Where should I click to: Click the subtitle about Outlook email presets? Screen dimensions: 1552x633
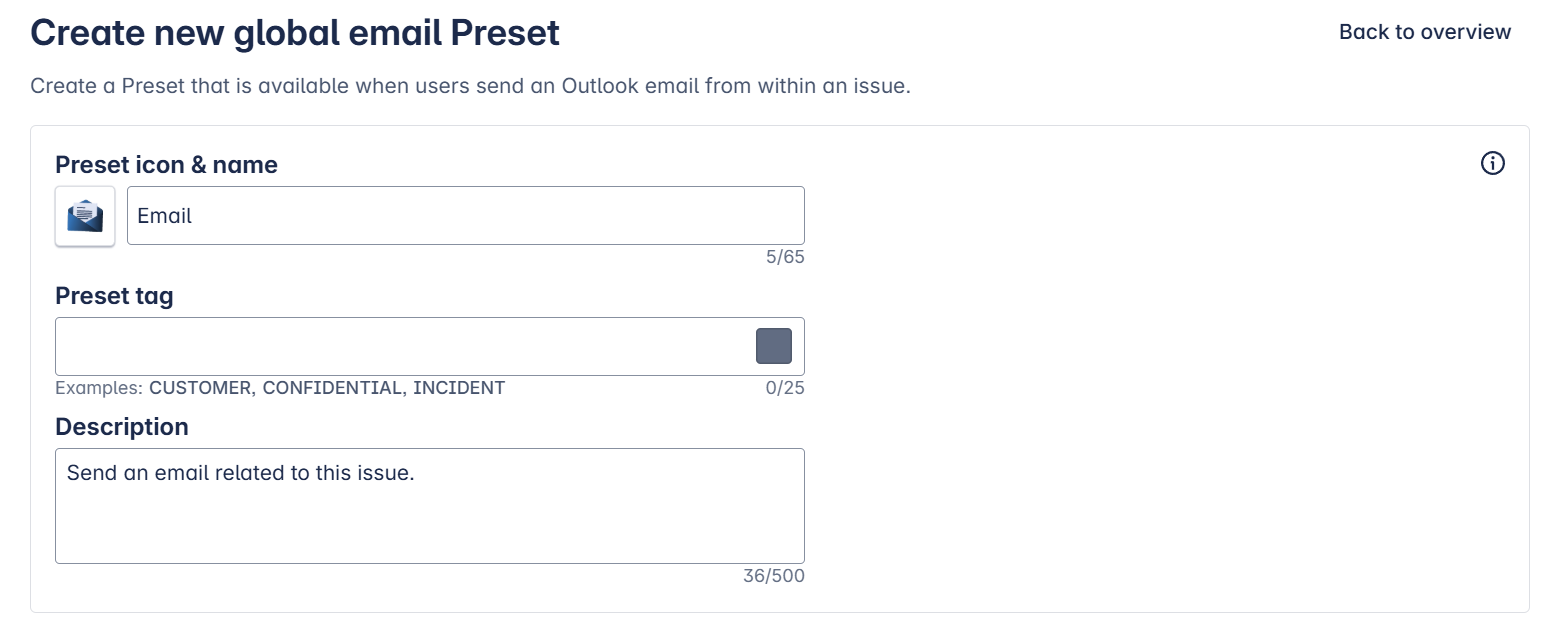tap(470, 86)
